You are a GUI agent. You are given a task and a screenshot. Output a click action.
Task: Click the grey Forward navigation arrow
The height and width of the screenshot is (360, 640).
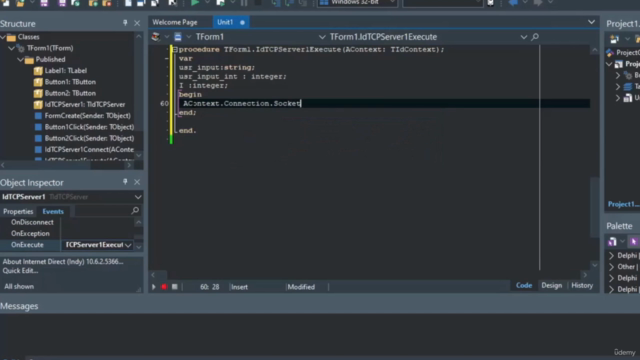(538, 3)
